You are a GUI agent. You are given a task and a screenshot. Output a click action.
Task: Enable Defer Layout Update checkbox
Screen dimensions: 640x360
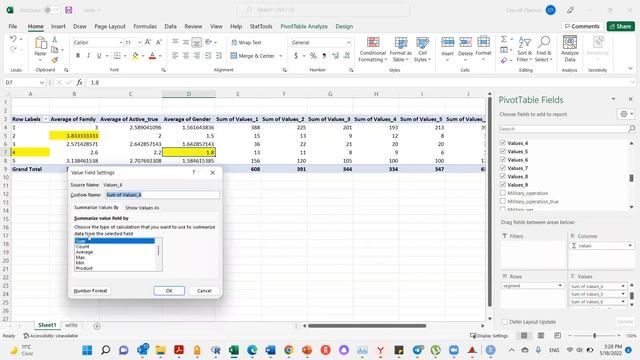click(x=504, y=322)
